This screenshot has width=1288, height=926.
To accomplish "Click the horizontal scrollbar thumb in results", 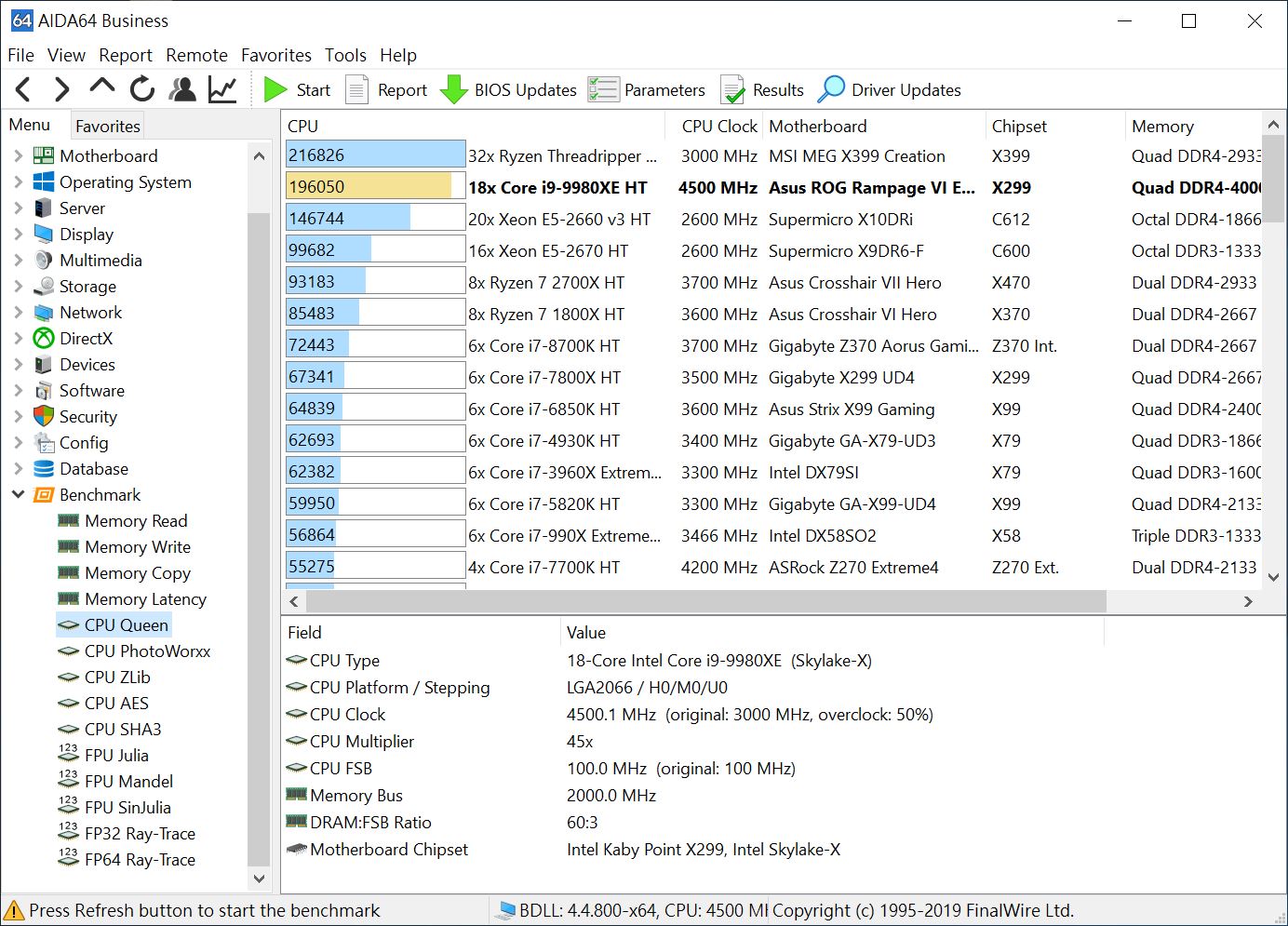I will click(706, 601).
